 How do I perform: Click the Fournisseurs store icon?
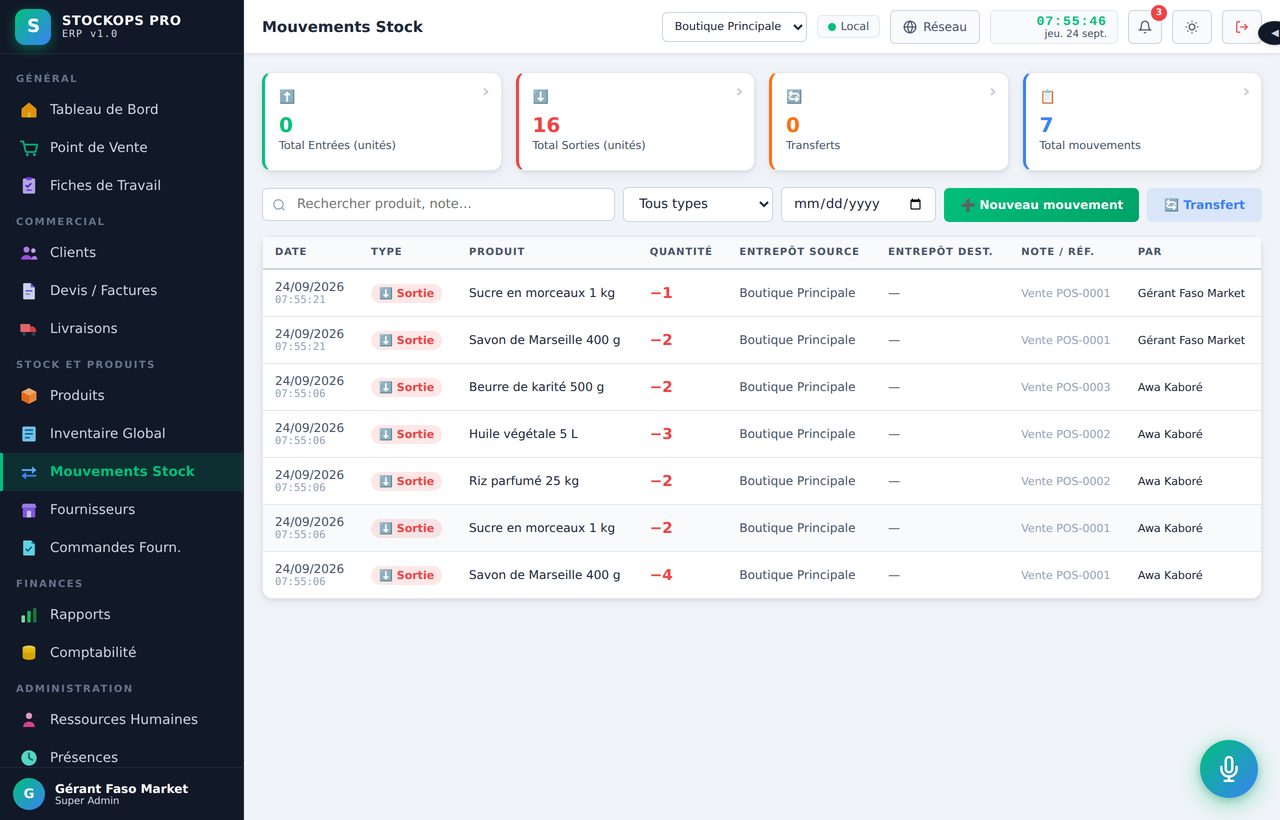click(29, 510)
